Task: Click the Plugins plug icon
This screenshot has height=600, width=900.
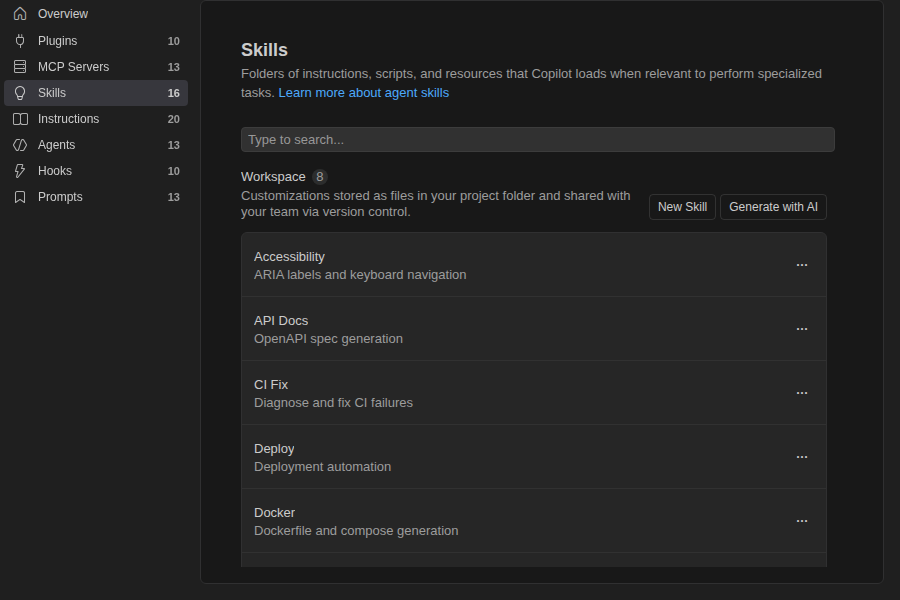Action: pyautogui.click(x=20, y=41)
